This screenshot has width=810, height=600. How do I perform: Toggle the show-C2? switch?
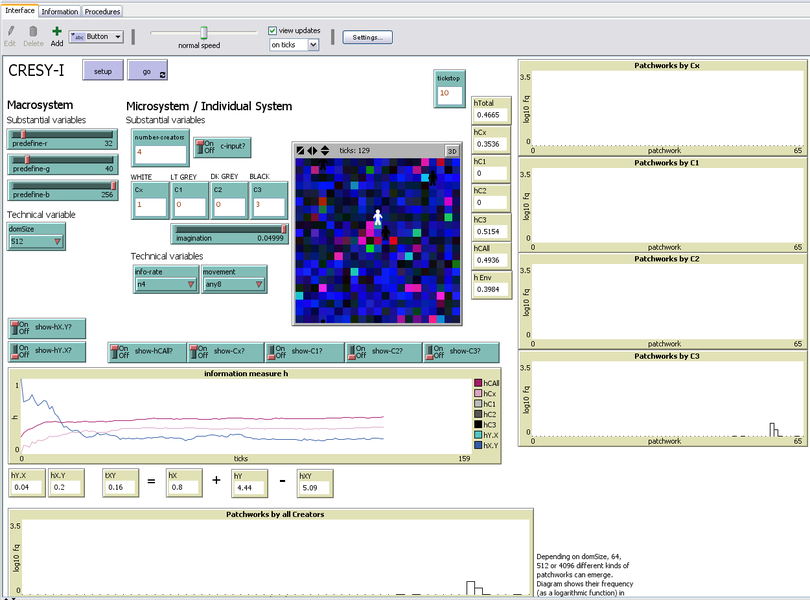click(384, 352)
